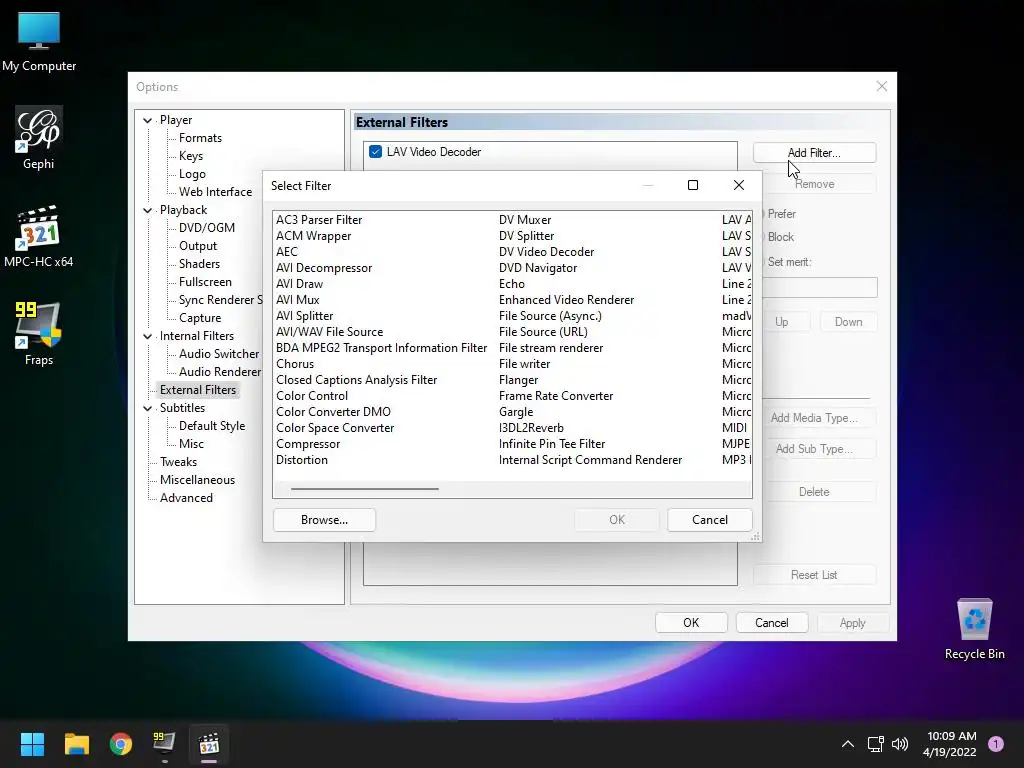Viewport: 1024px width, 768px height.
Task: Launch the MPC-HC x64 desktop shortcut
Action: click(x=39, y=236)
